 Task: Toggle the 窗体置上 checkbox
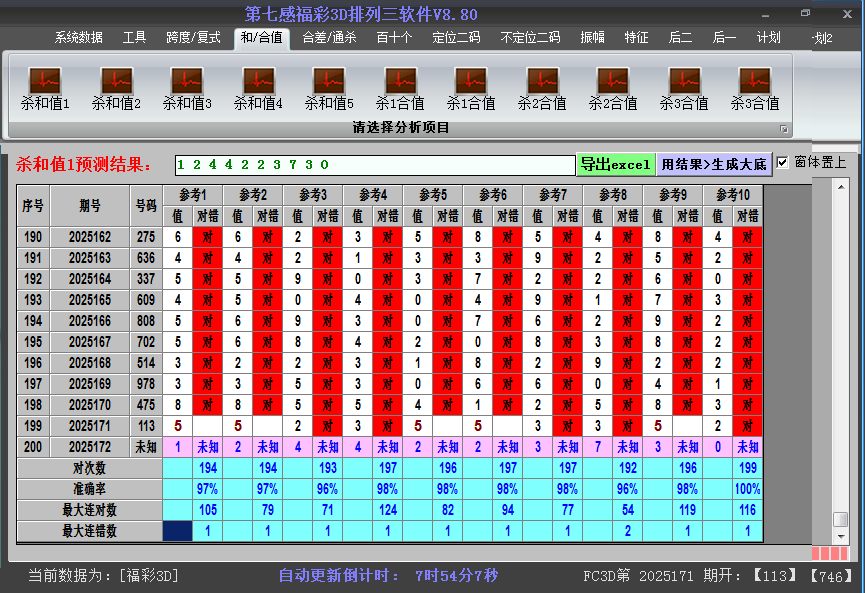pos(782,162)
